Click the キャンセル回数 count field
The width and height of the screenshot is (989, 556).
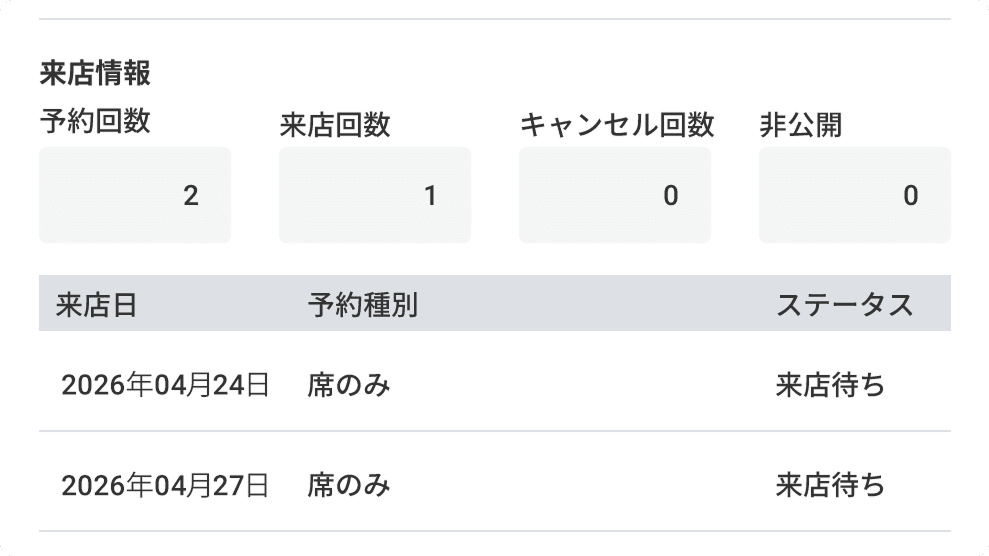coord(614,195)
